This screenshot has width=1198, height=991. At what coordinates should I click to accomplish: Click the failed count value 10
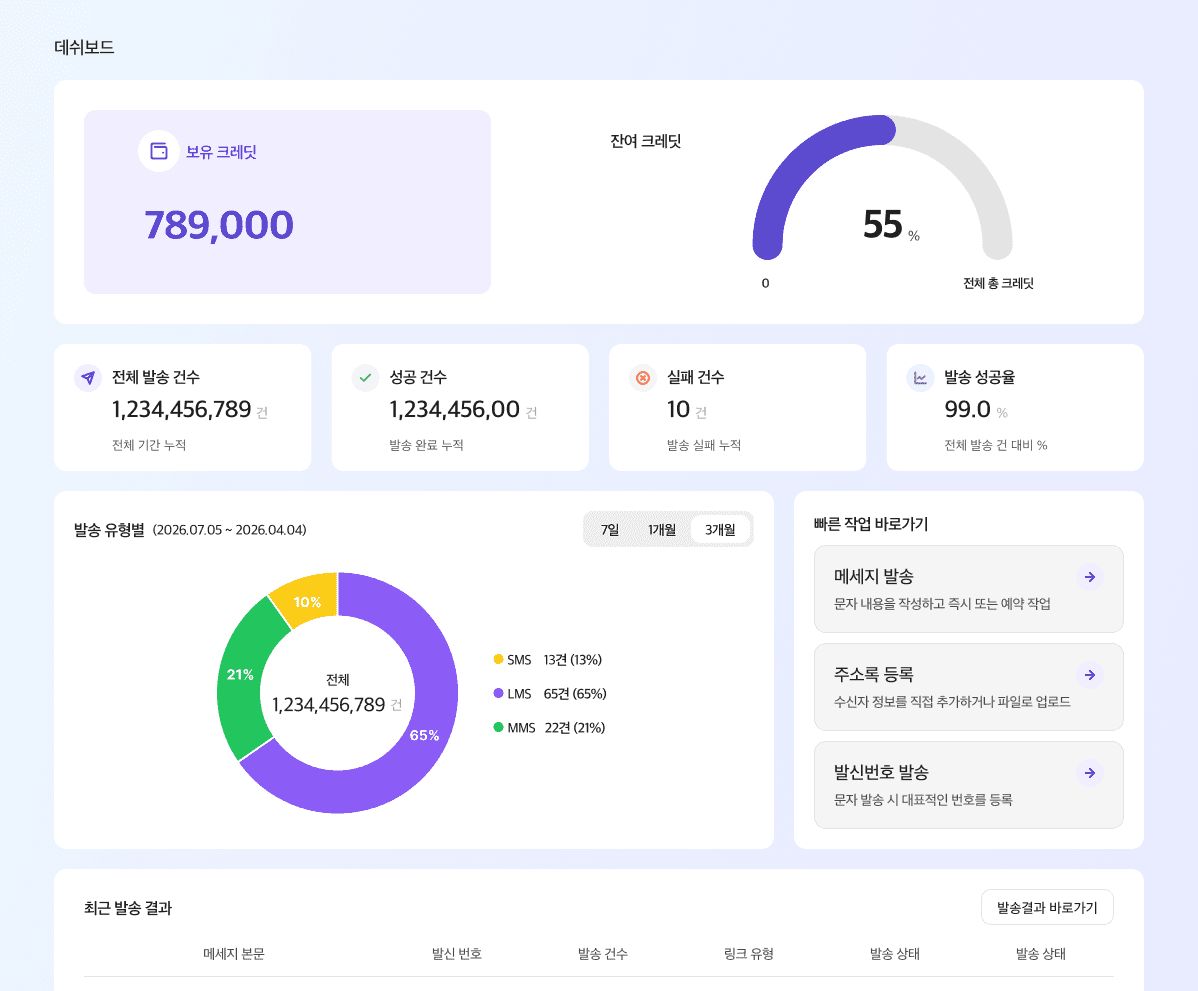pyautogui.click(x=678, y=410)
